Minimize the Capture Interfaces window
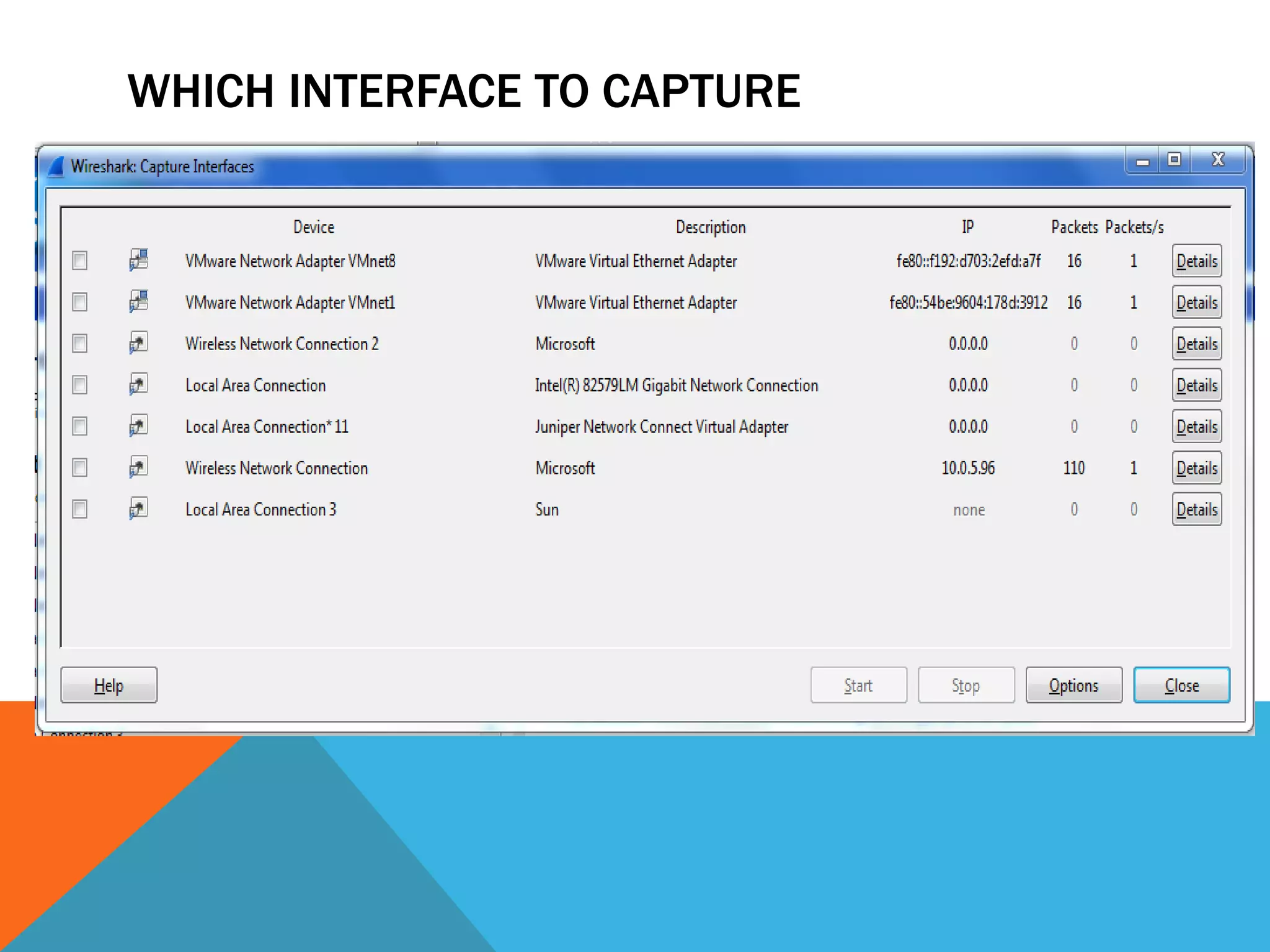The image size is (1270, 952). click(x=1142, y=161)
